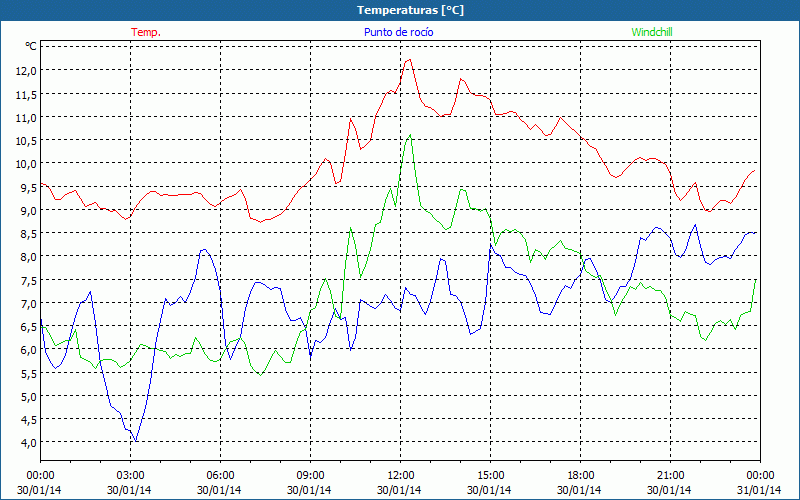Screen dimensions: 800x500
Task: Click the 10,5 y-axis value
Action: (x=27, y=141)
